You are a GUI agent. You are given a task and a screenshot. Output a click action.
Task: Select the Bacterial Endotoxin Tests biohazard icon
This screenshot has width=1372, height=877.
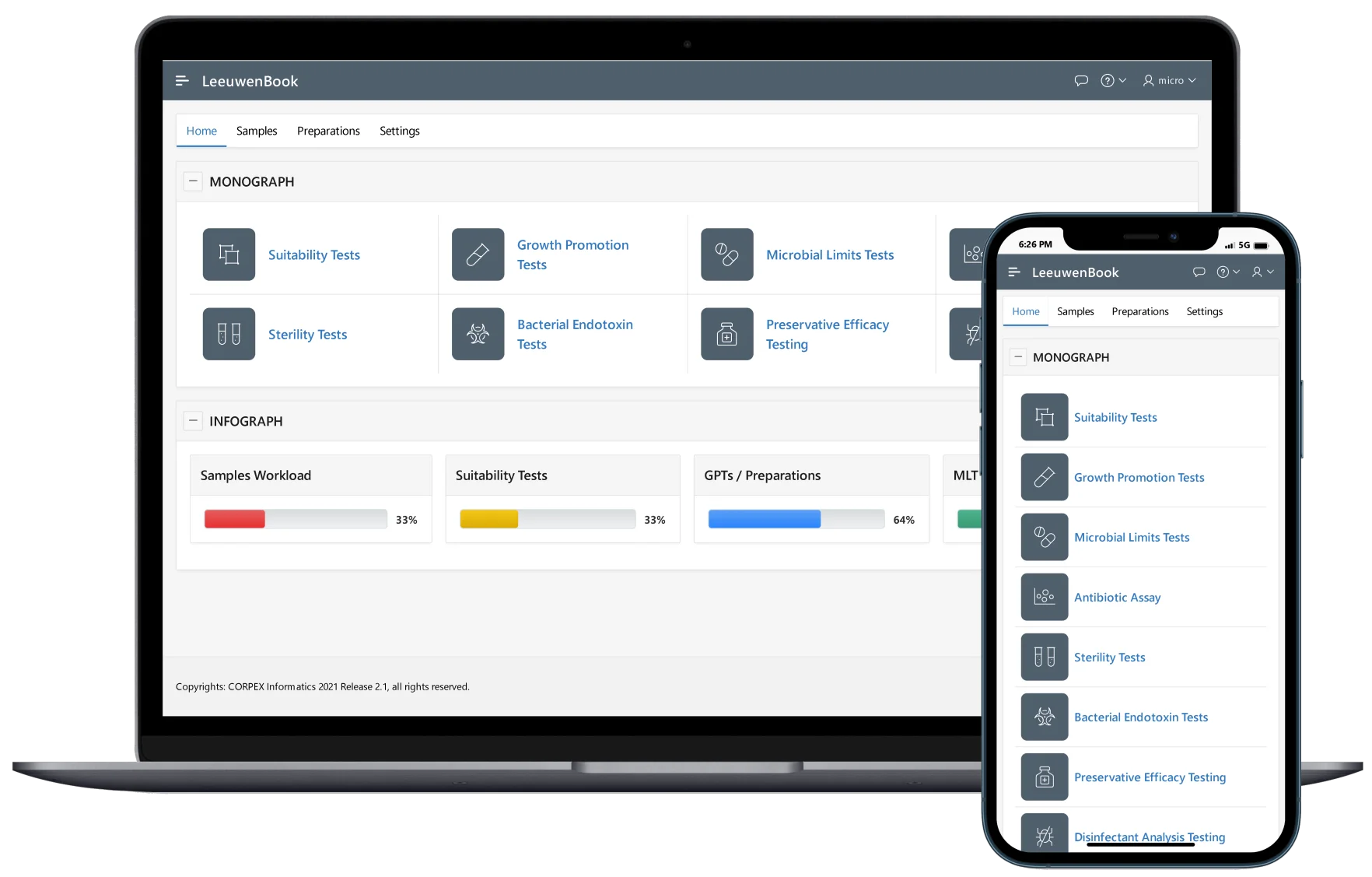477,334
